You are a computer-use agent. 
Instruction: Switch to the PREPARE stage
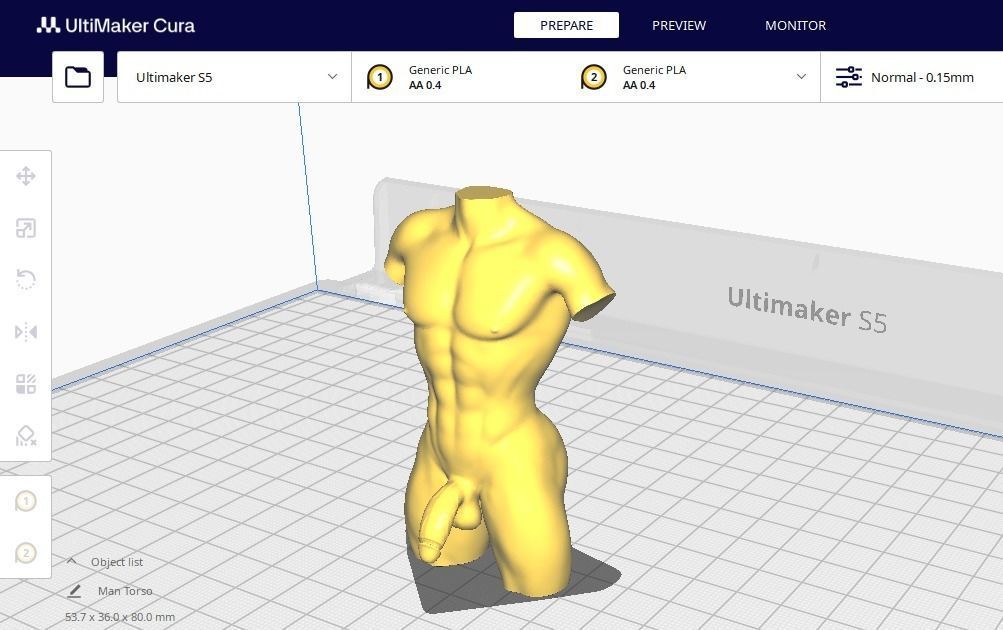[566, 26]
